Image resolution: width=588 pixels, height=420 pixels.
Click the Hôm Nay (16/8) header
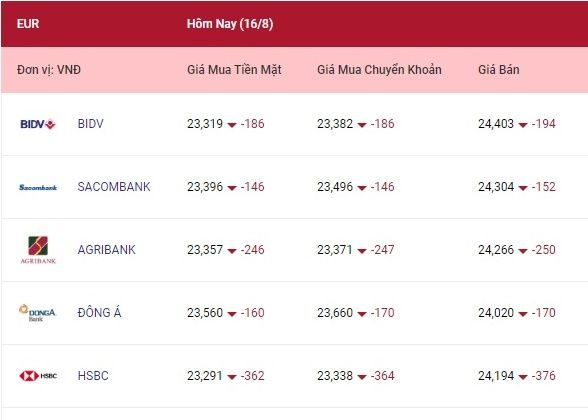[230, 24]
